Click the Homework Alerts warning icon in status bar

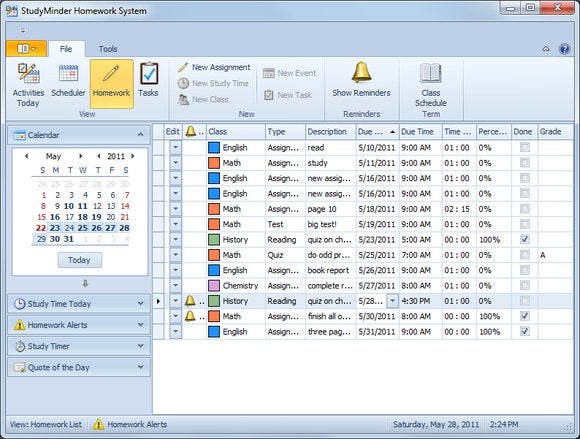pos(98,425)
